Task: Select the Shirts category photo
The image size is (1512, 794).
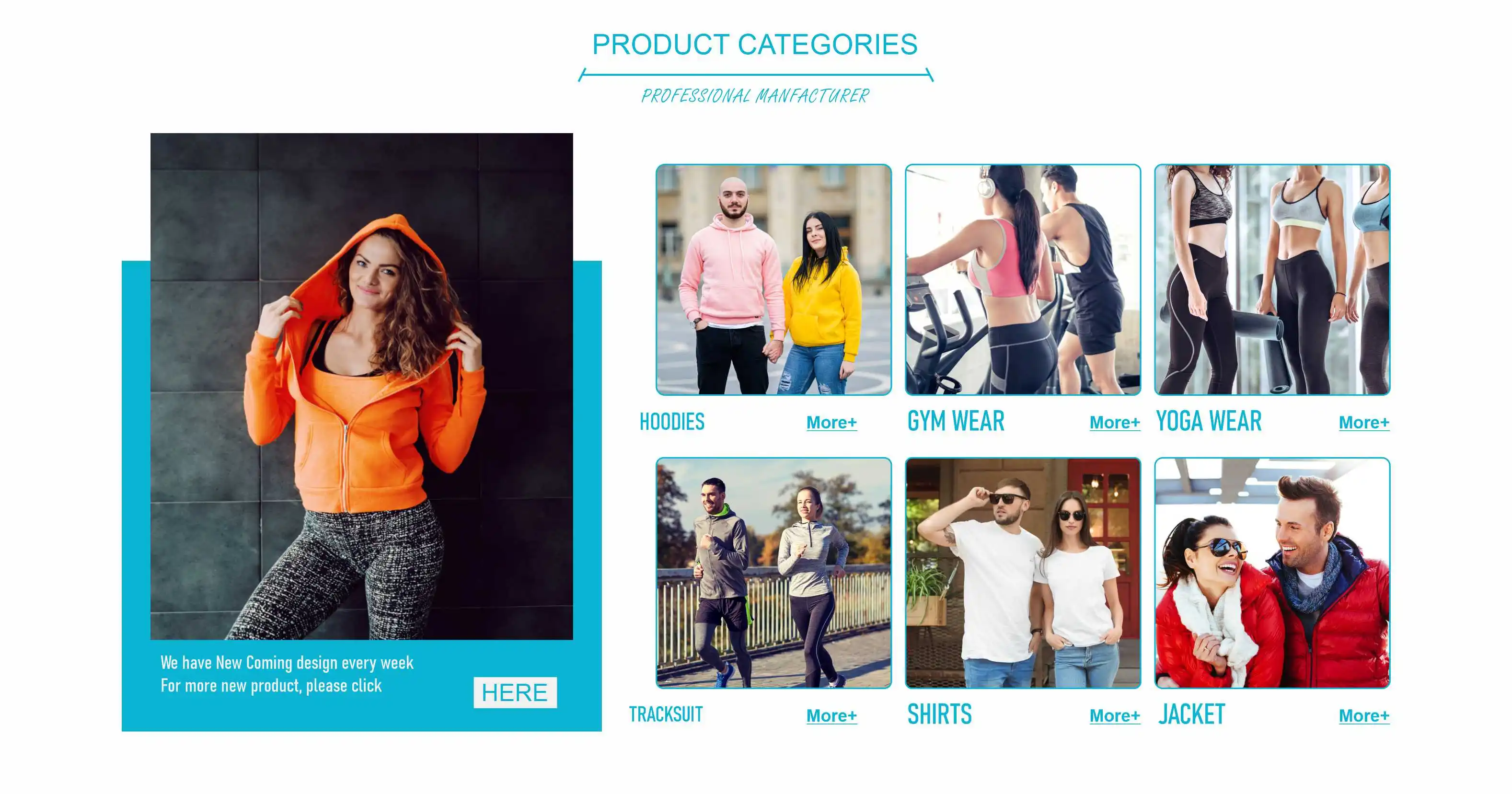Action: 1023,573
